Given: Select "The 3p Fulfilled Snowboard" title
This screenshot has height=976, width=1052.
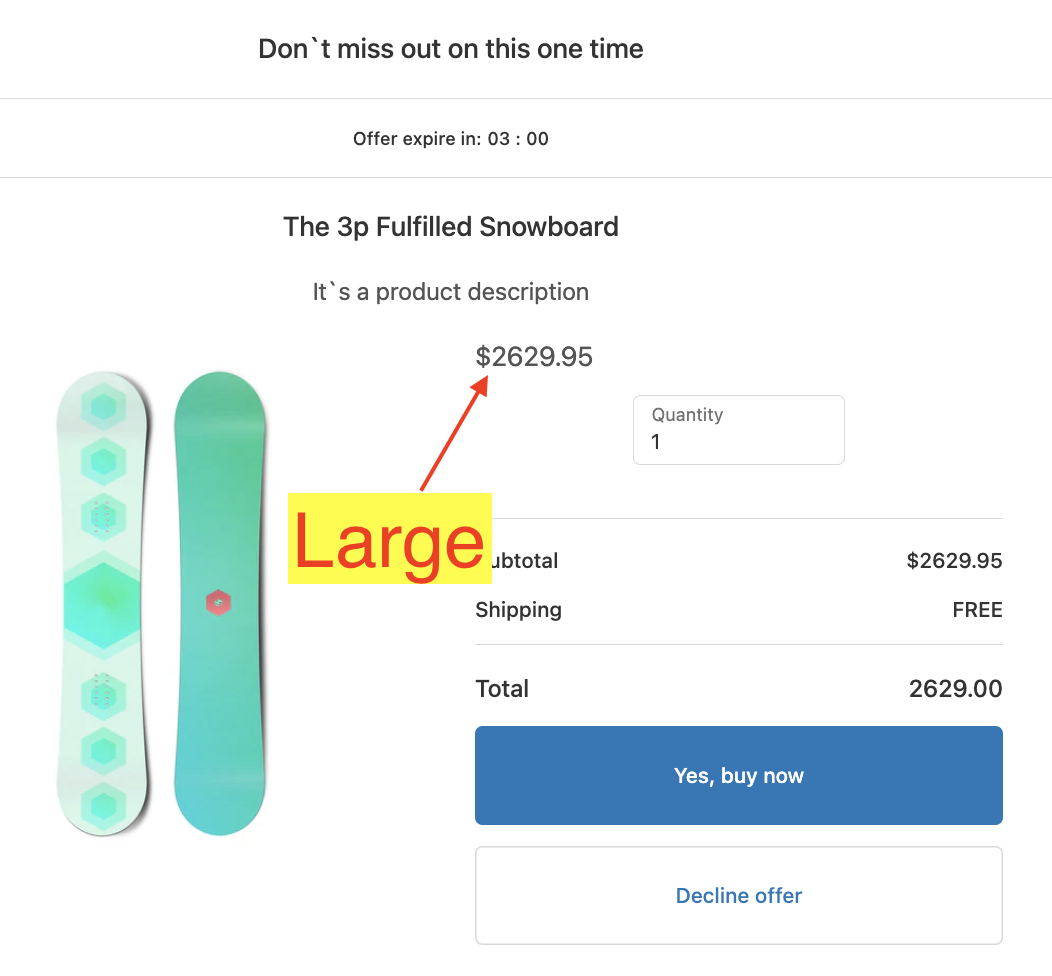Looking at the screenshot, I should point(451,227).
